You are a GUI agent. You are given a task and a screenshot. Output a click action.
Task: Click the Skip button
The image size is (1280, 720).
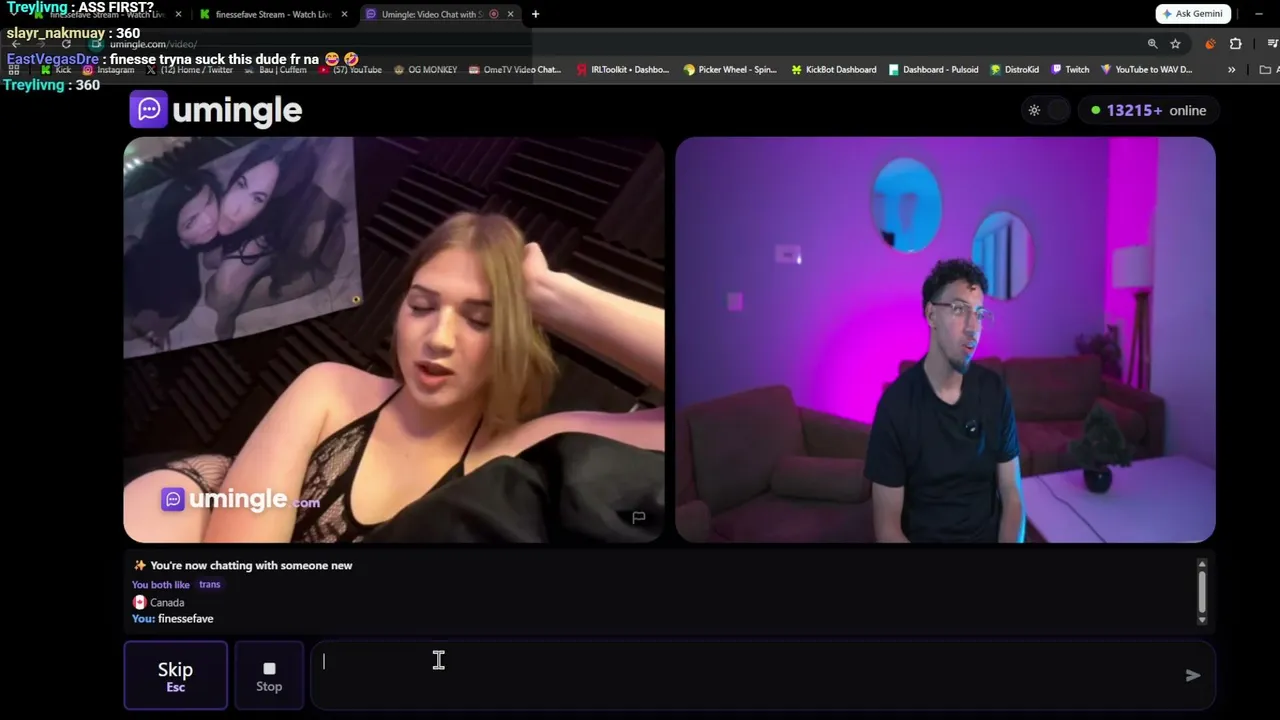click(x=175, y=675)
